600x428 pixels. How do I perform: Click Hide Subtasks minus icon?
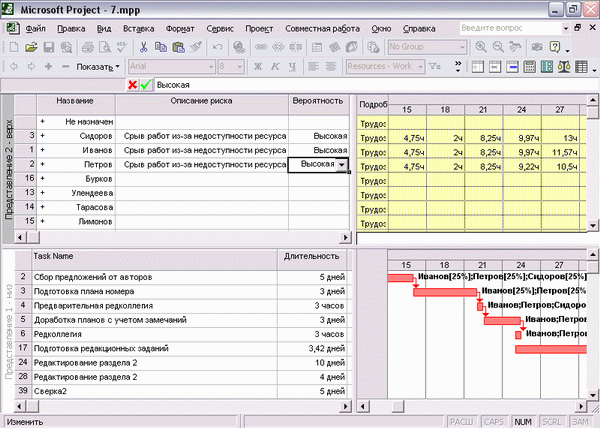[x=65, y=67]
